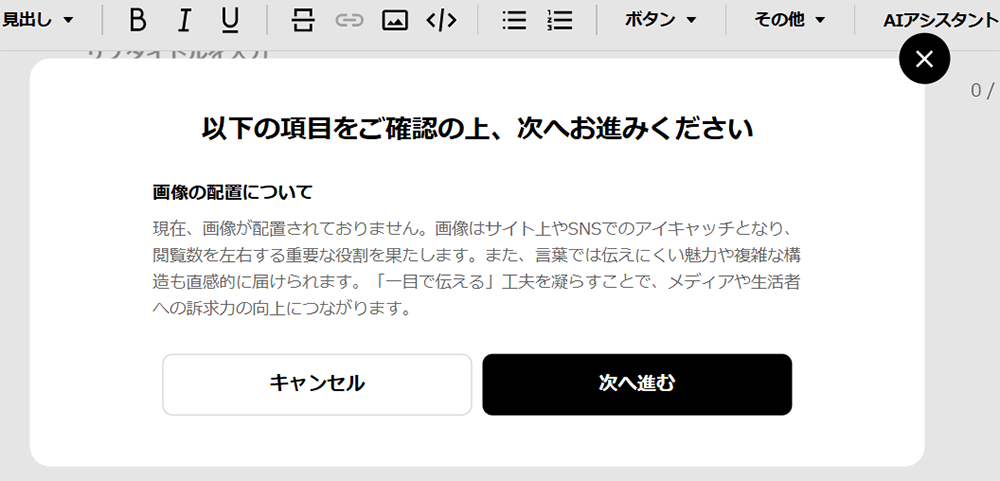Toggle underline formatting in the toolbar
Viewport: 1000px width, 481px height.
pos(230,20)
